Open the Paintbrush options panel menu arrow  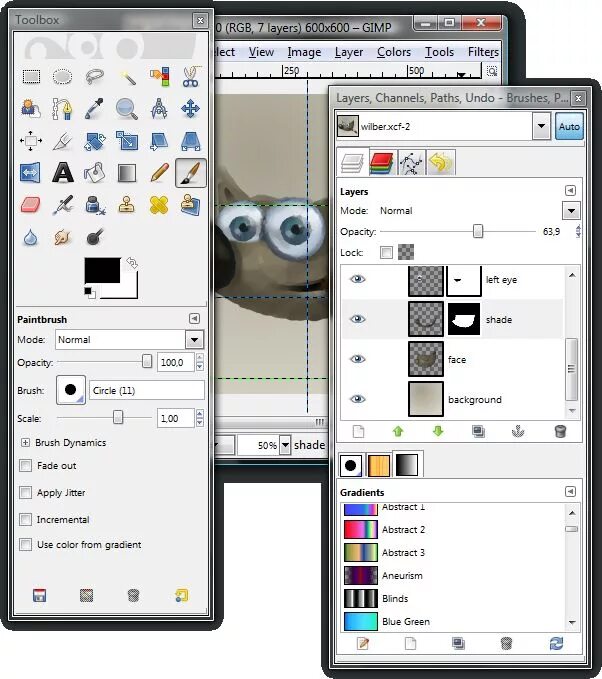194,319
